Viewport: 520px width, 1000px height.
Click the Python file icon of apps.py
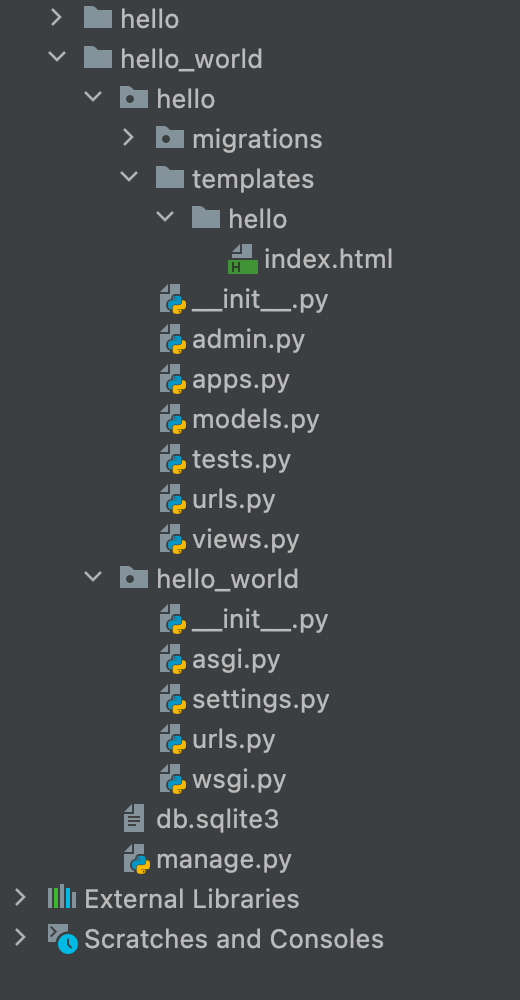pyautogui.click(x=172, y=379)
